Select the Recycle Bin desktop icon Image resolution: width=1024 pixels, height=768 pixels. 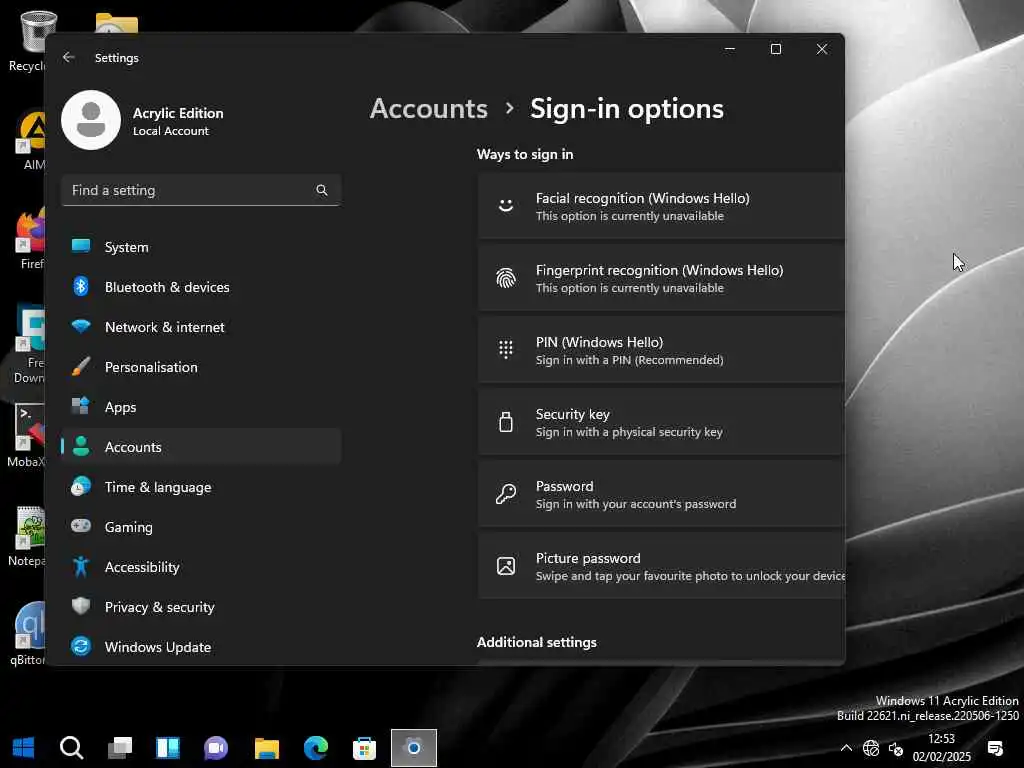27,41
